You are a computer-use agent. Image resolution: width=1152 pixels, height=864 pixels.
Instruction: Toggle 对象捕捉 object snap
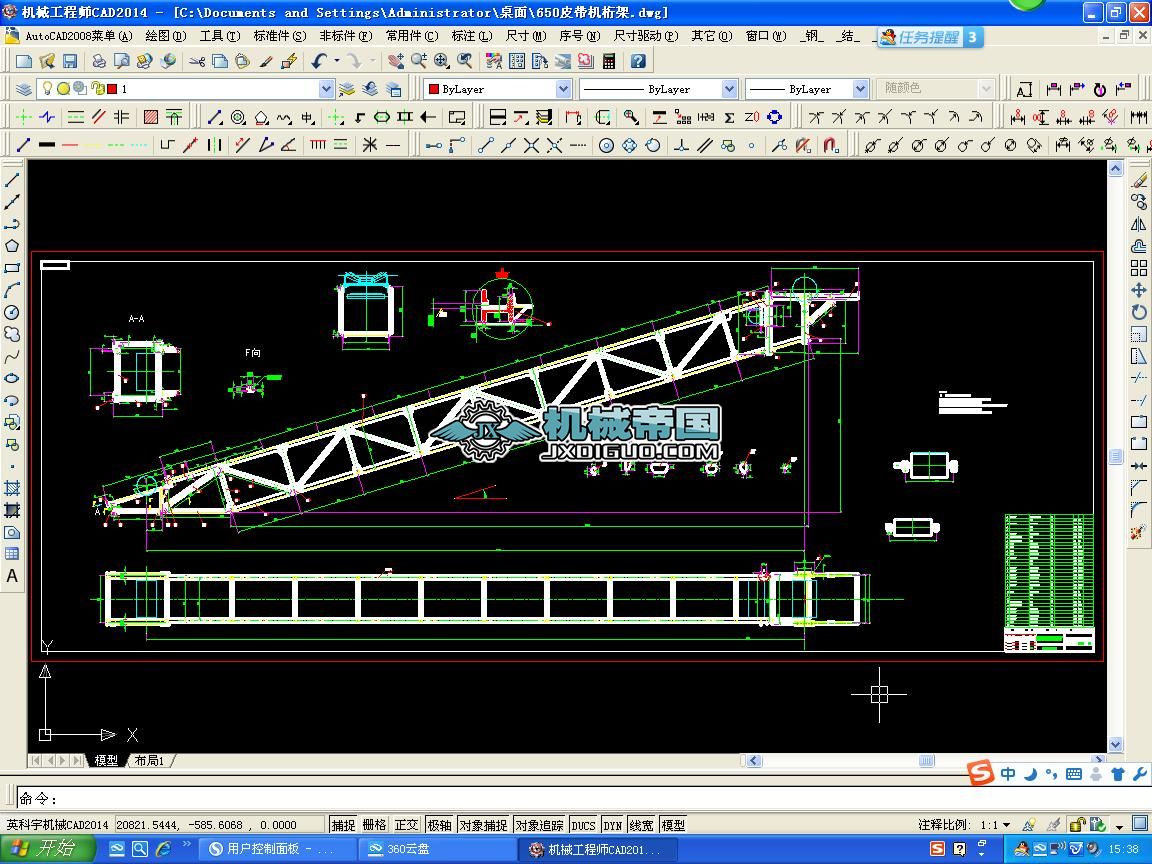[483, 825]
